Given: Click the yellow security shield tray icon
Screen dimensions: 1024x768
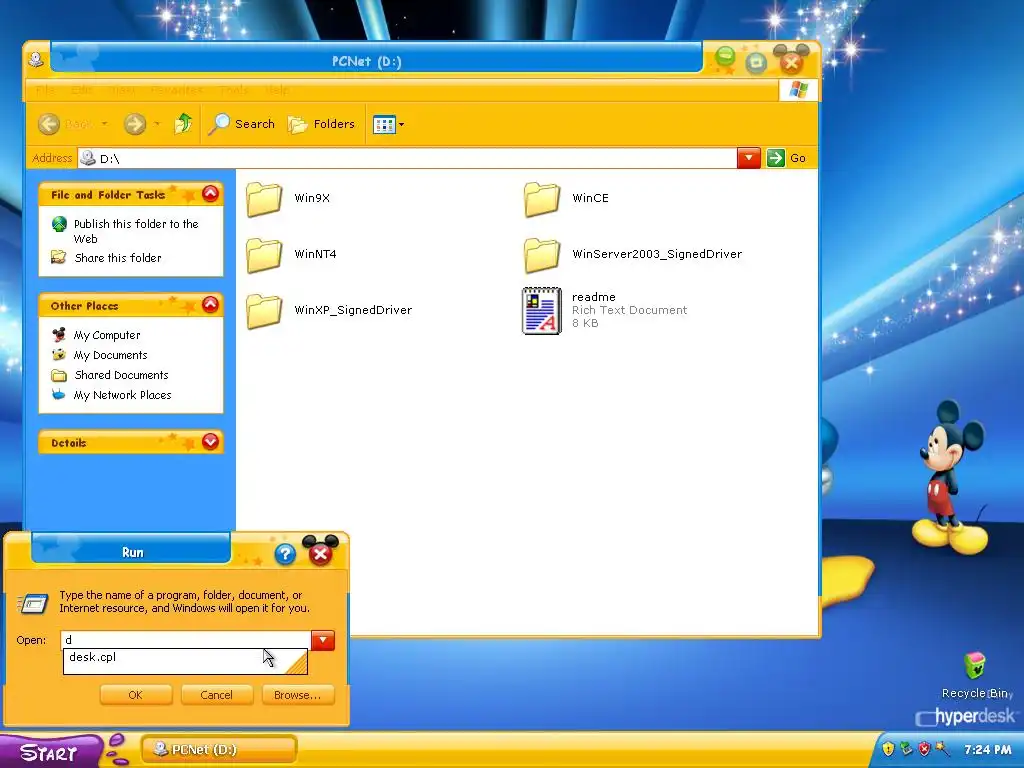Looking at the screenshot, I should (x=888, y=748).
